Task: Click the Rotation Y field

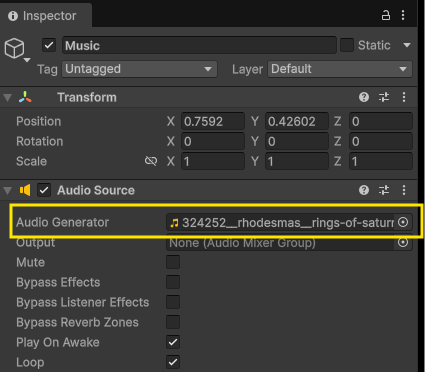Action: 297,141
